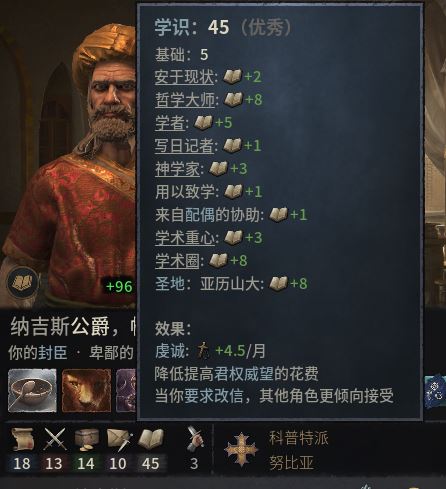Click the lion wrathful trait icon
Screen dimensions: 446x489
pyautogui.click(x=86, y=390)
